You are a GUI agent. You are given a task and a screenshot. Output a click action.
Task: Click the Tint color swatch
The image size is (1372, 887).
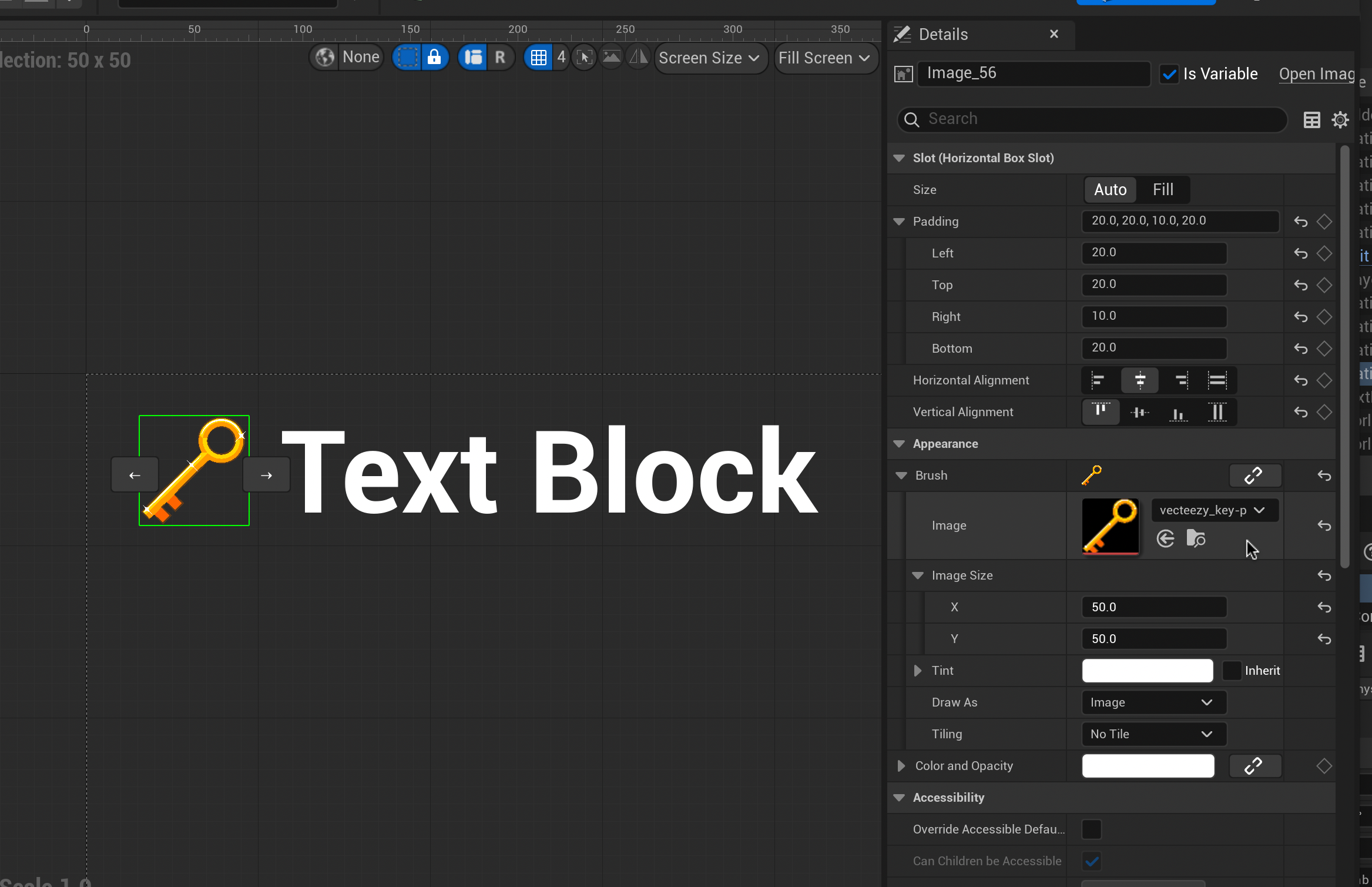(x=1147, y=671)
